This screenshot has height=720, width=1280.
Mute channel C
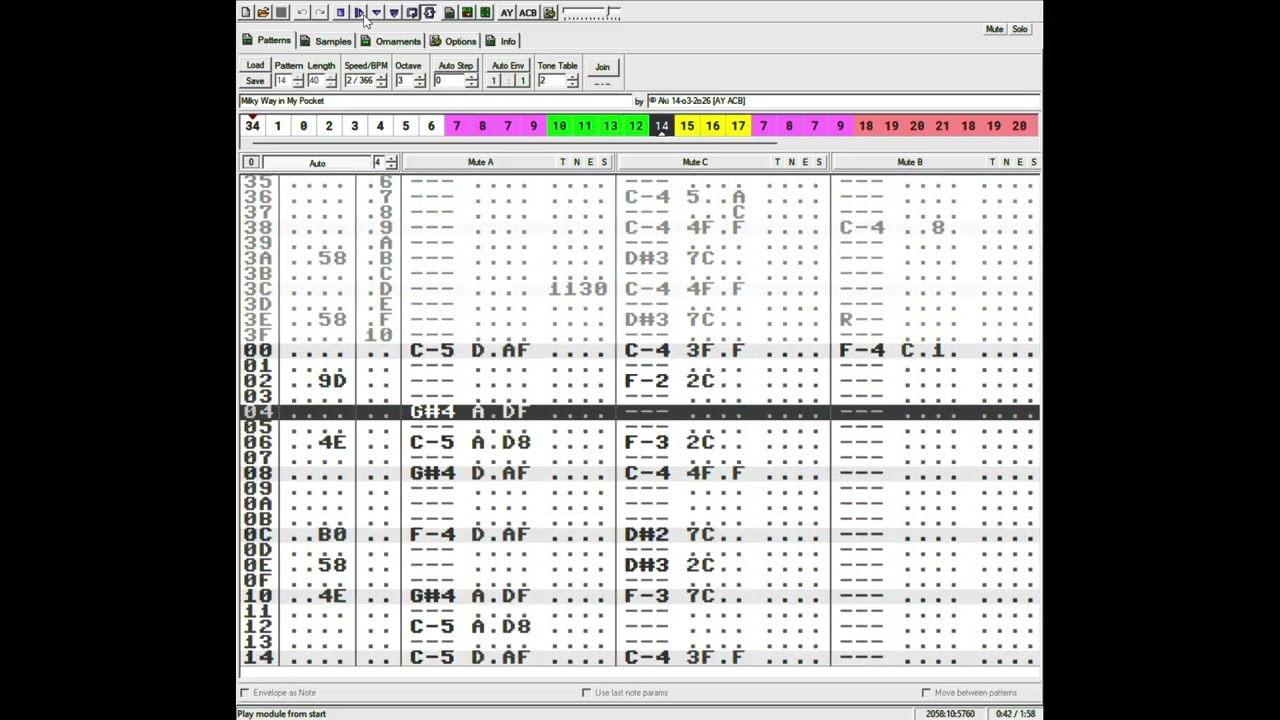tap(695, 162)
